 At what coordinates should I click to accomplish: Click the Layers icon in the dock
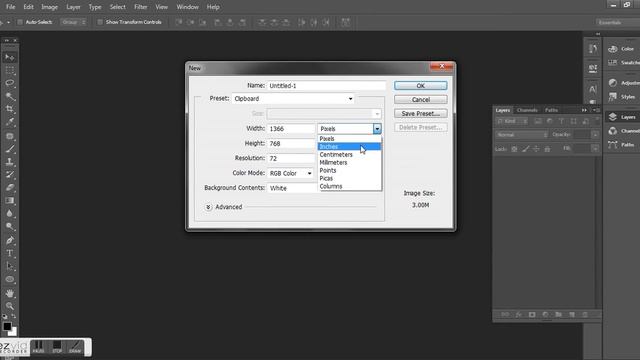point(613,117)
